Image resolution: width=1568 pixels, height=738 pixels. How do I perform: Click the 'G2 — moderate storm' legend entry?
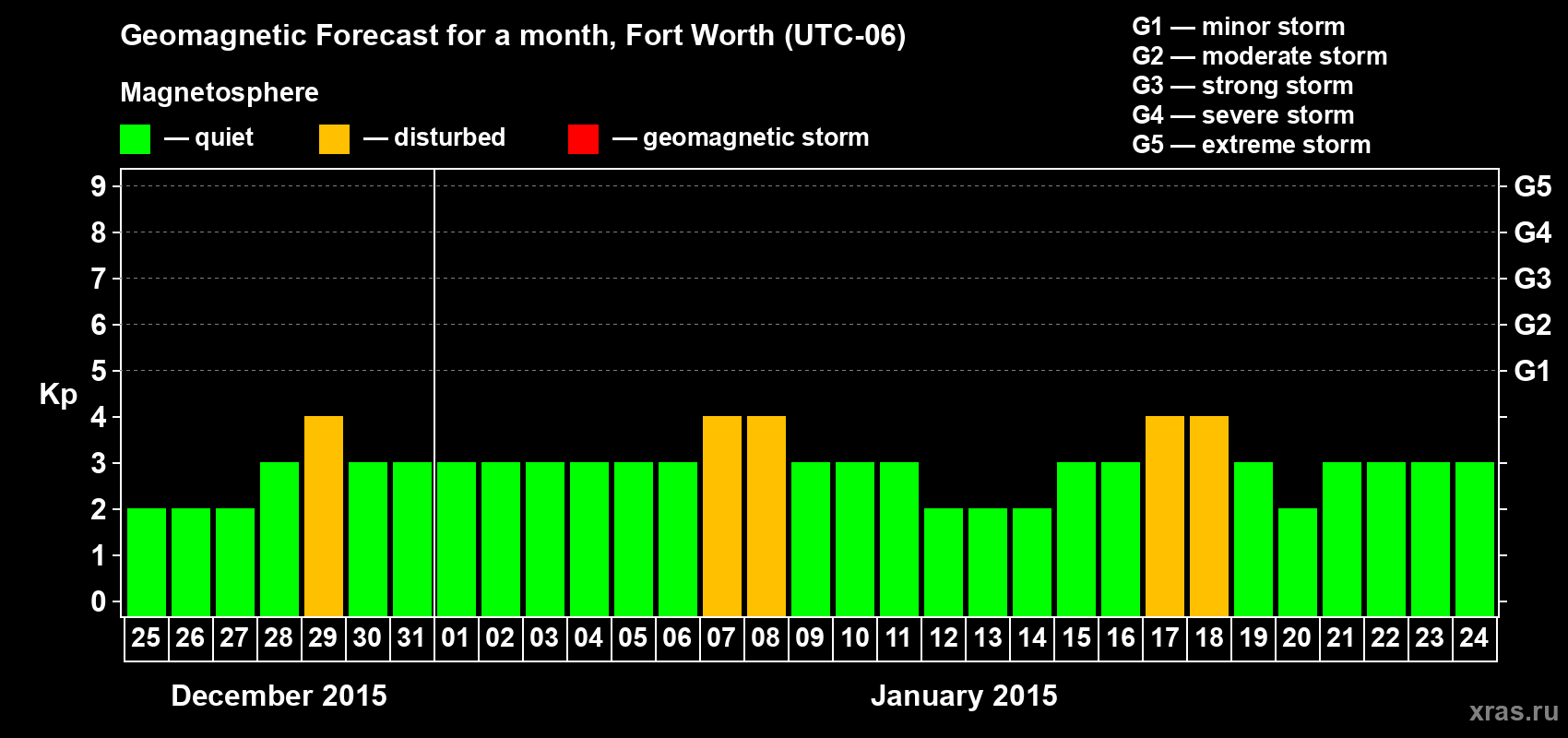click(x=1259, y=56)
